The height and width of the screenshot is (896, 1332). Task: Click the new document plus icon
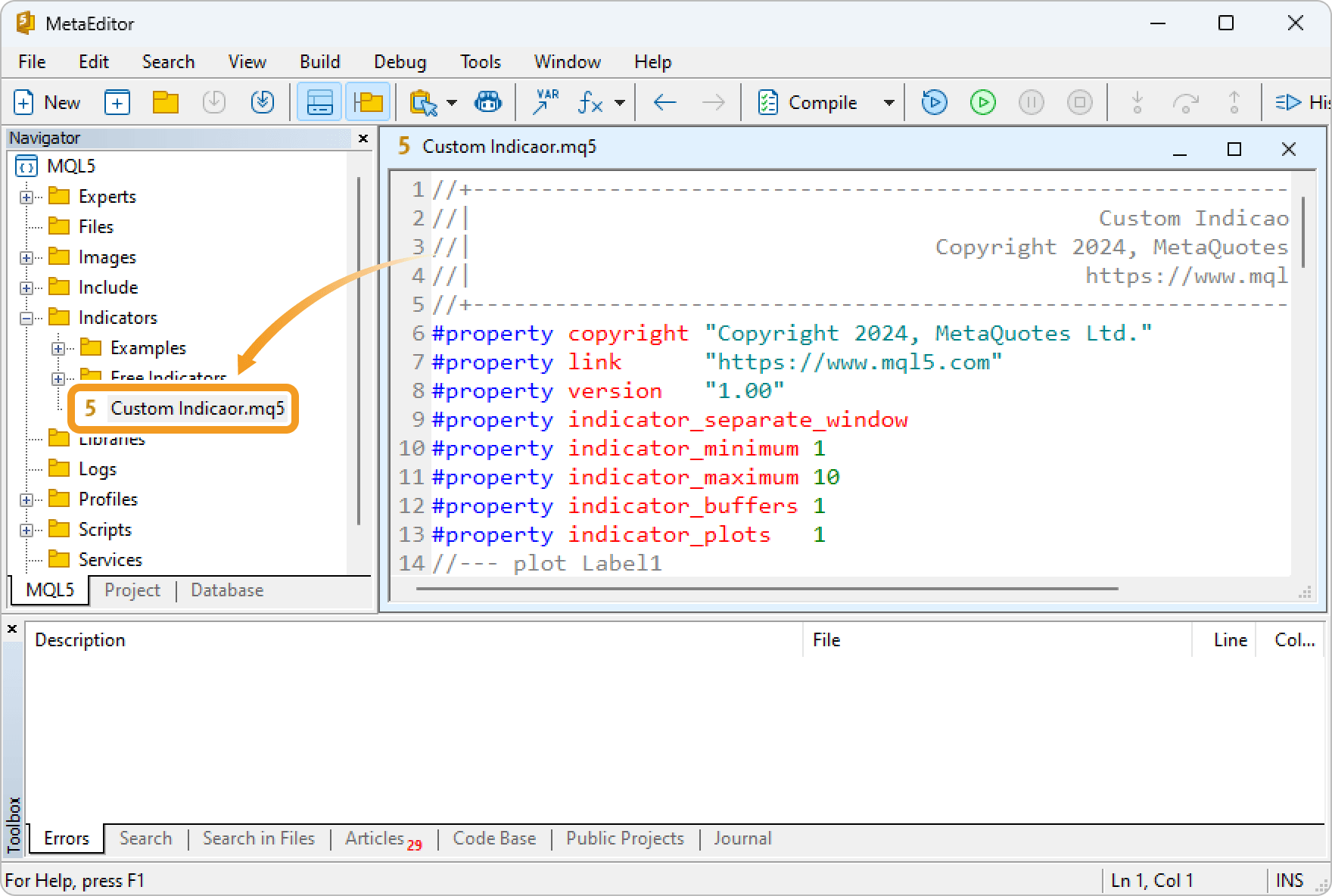coord(117,102)
